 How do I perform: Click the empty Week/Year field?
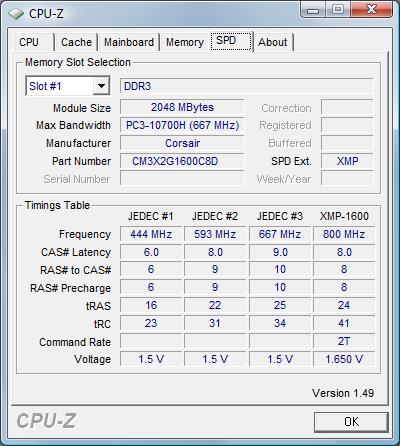tap(347, 179)
